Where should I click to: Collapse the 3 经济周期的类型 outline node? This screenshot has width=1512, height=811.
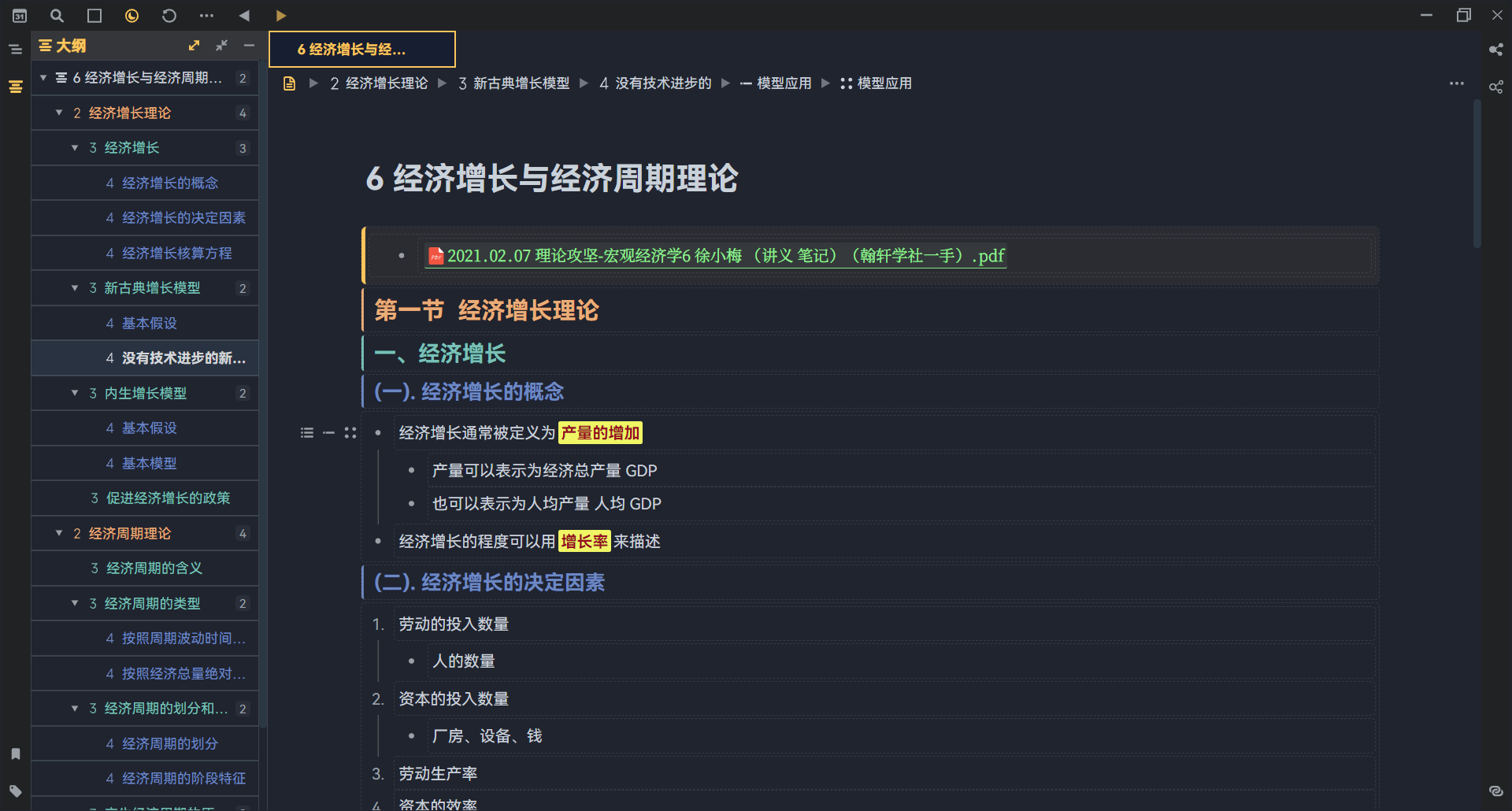[x=75, y=603]
